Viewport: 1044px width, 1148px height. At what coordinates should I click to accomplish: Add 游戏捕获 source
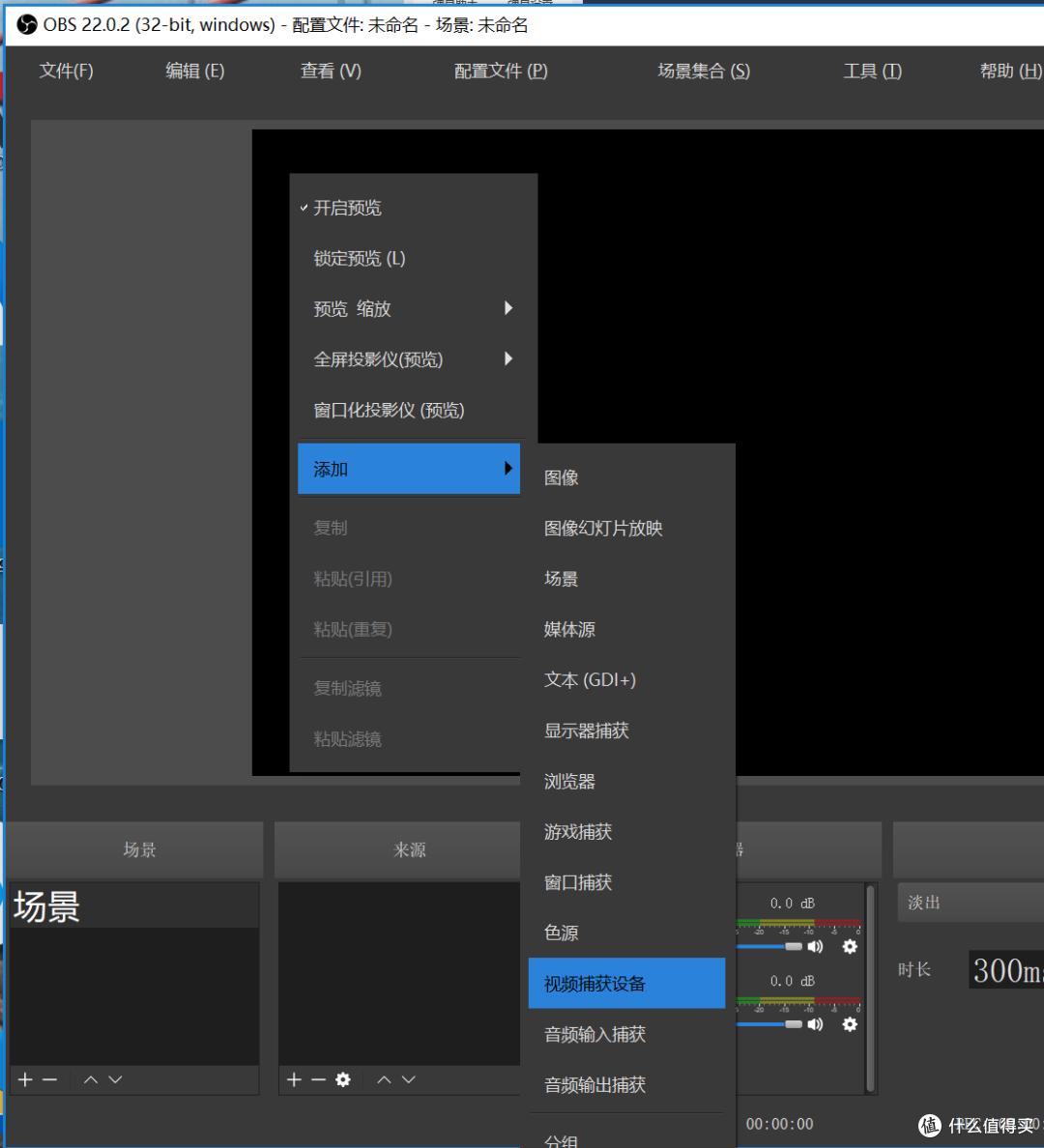[627, 832]
